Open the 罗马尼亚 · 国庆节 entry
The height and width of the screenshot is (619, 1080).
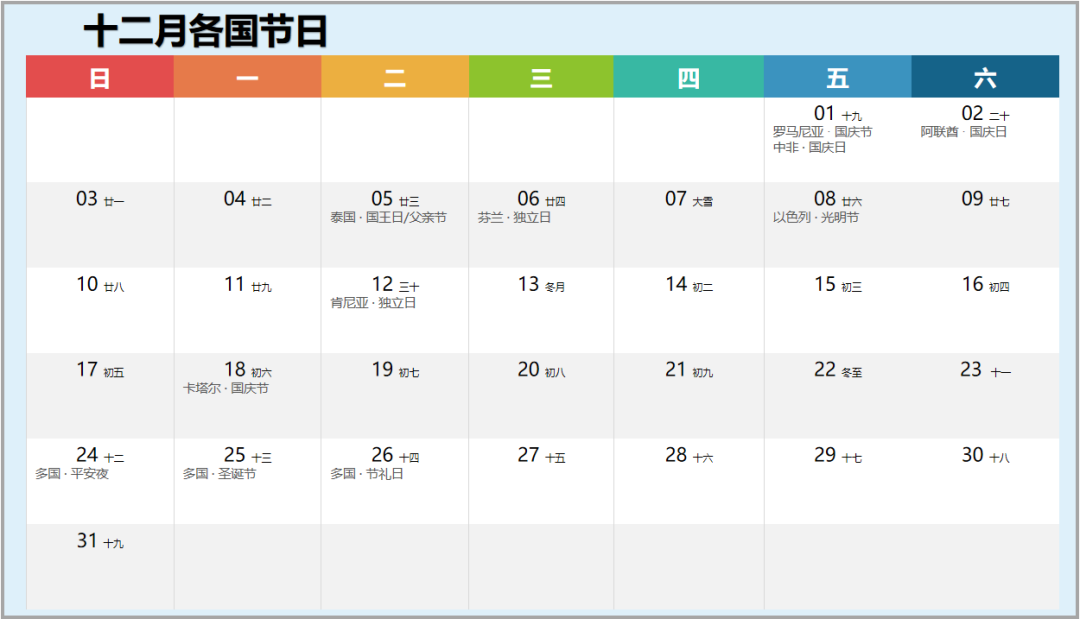coord(822,132)
